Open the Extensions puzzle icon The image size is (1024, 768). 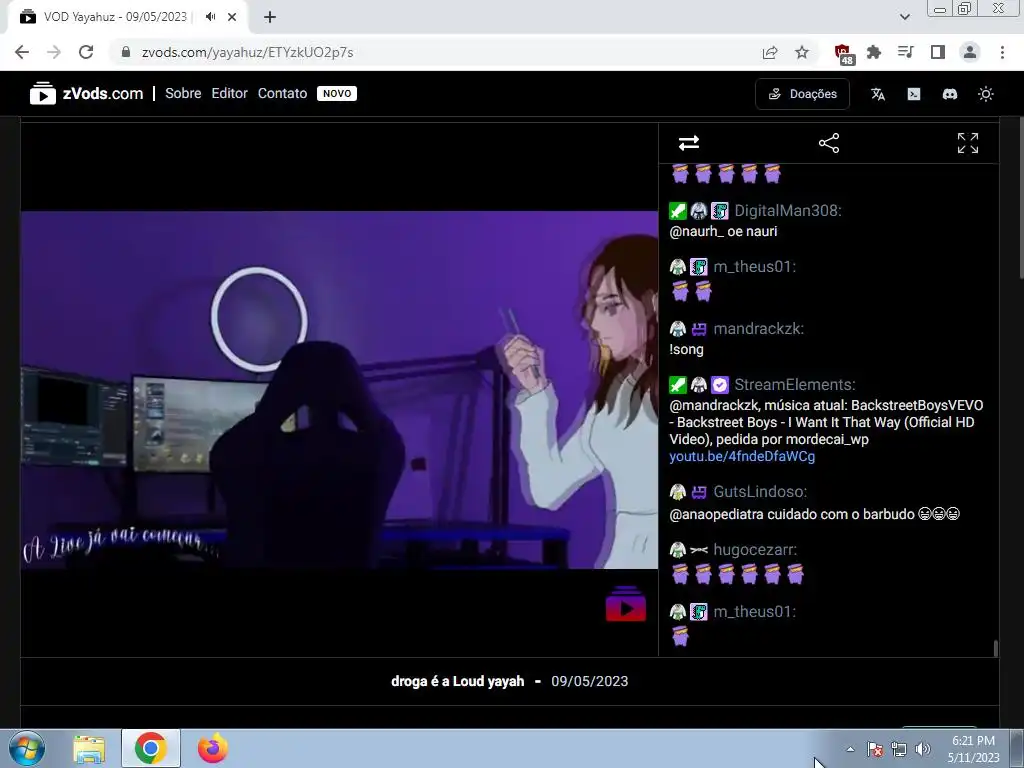point(874,52)
